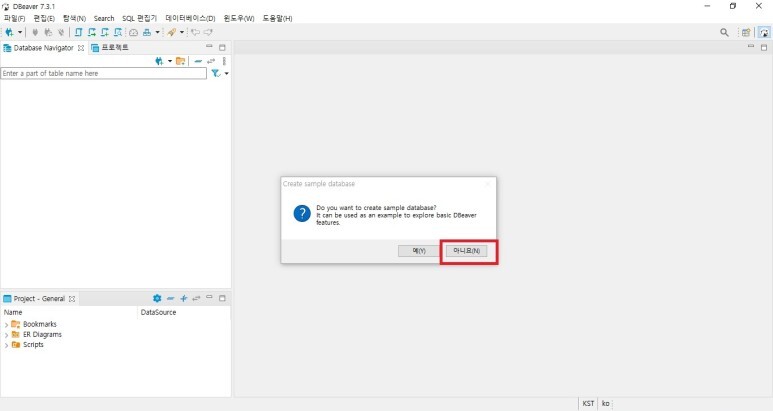This screenshot has height=411, width=773.
Task: Open the filter settings dropdown arrow
Action: pos(226,73)
